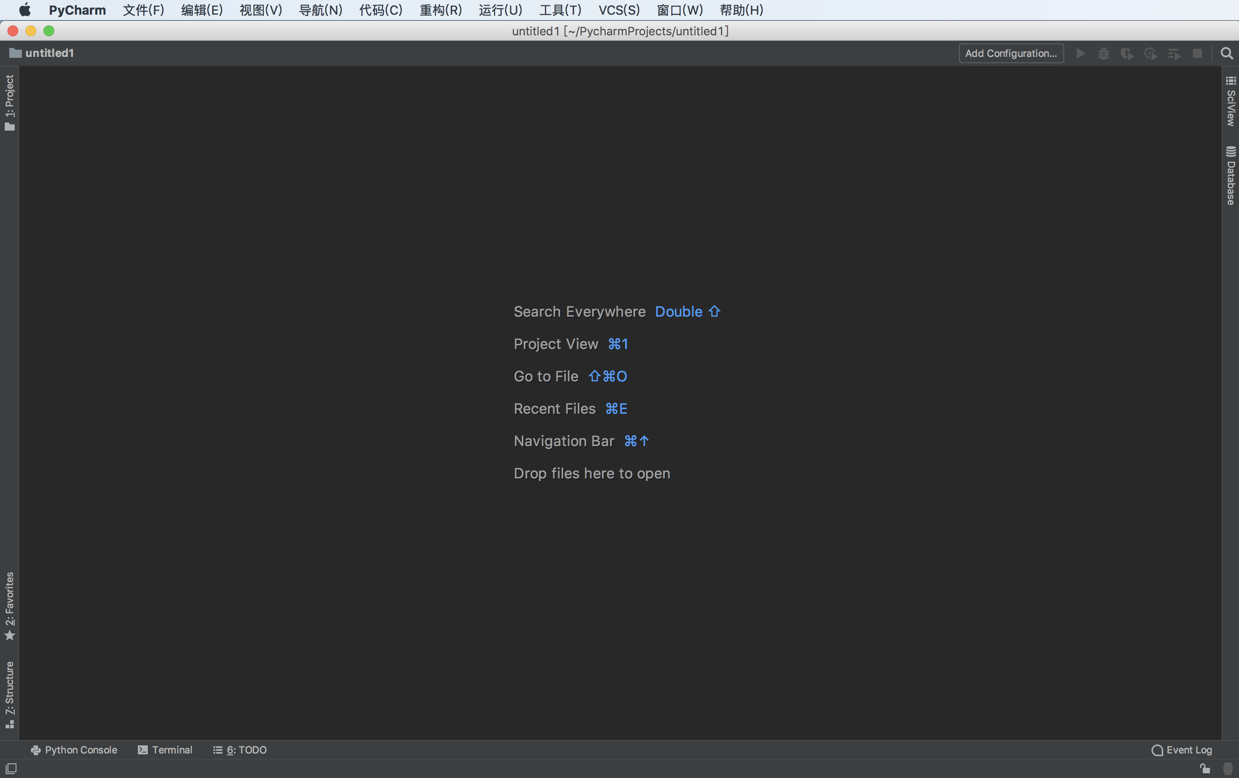Open the Event Log
This screenshot has width=1239, height=778.
[x=1182, y=750]
